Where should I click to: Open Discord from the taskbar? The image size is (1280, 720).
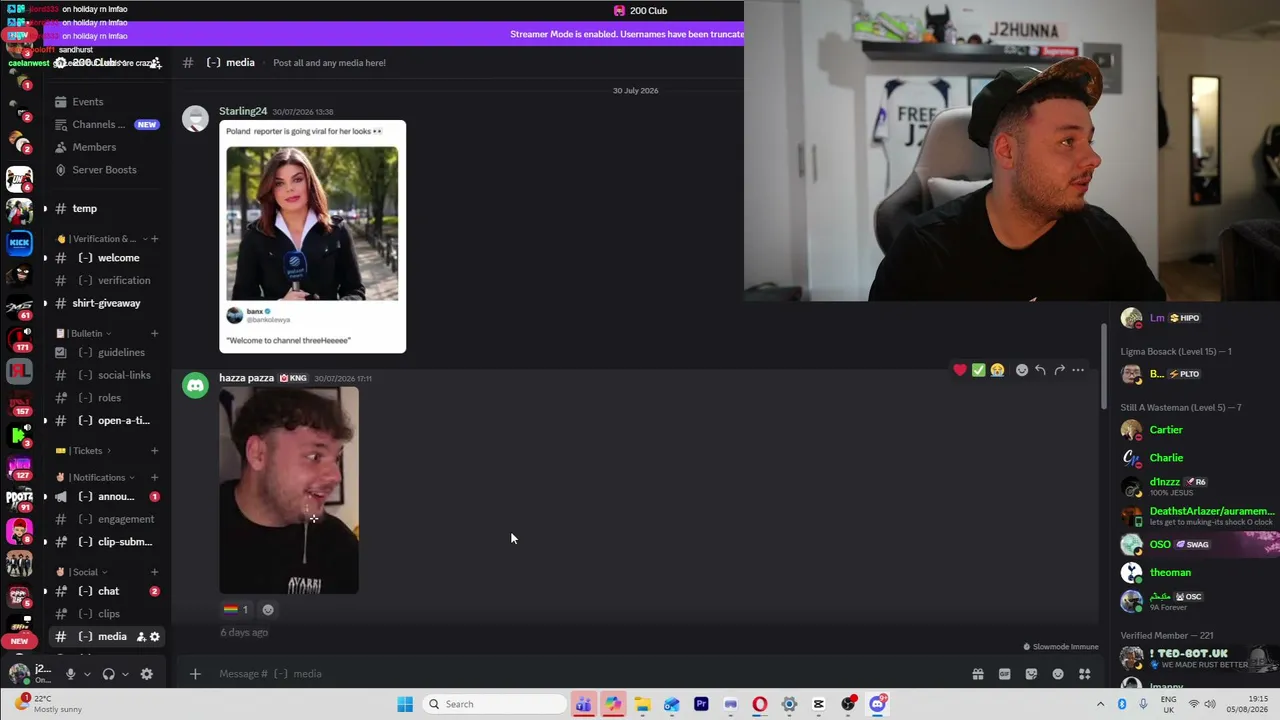(877, 704)
